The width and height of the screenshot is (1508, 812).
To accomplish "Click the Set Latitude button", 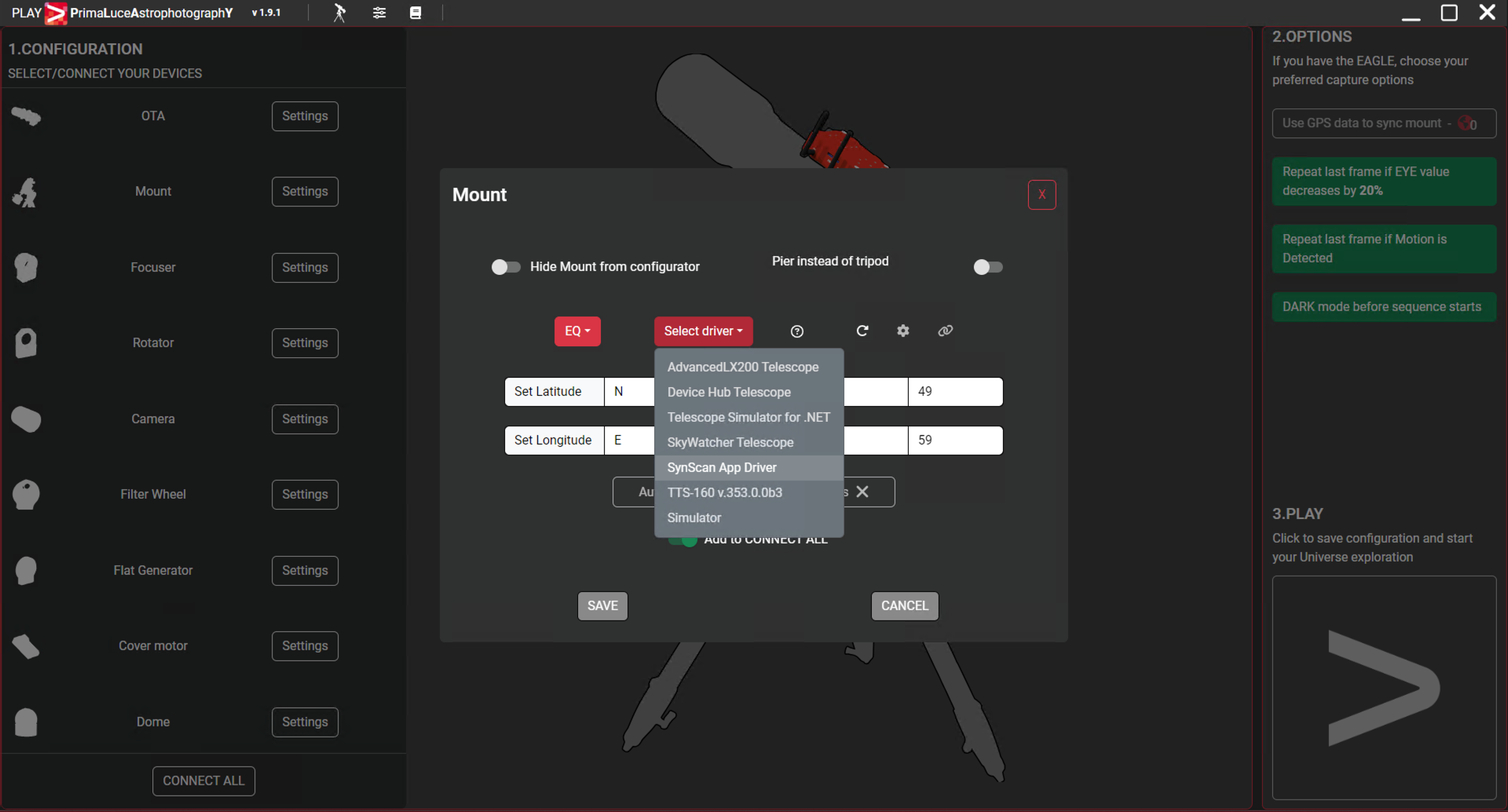I will coord(554,392).
